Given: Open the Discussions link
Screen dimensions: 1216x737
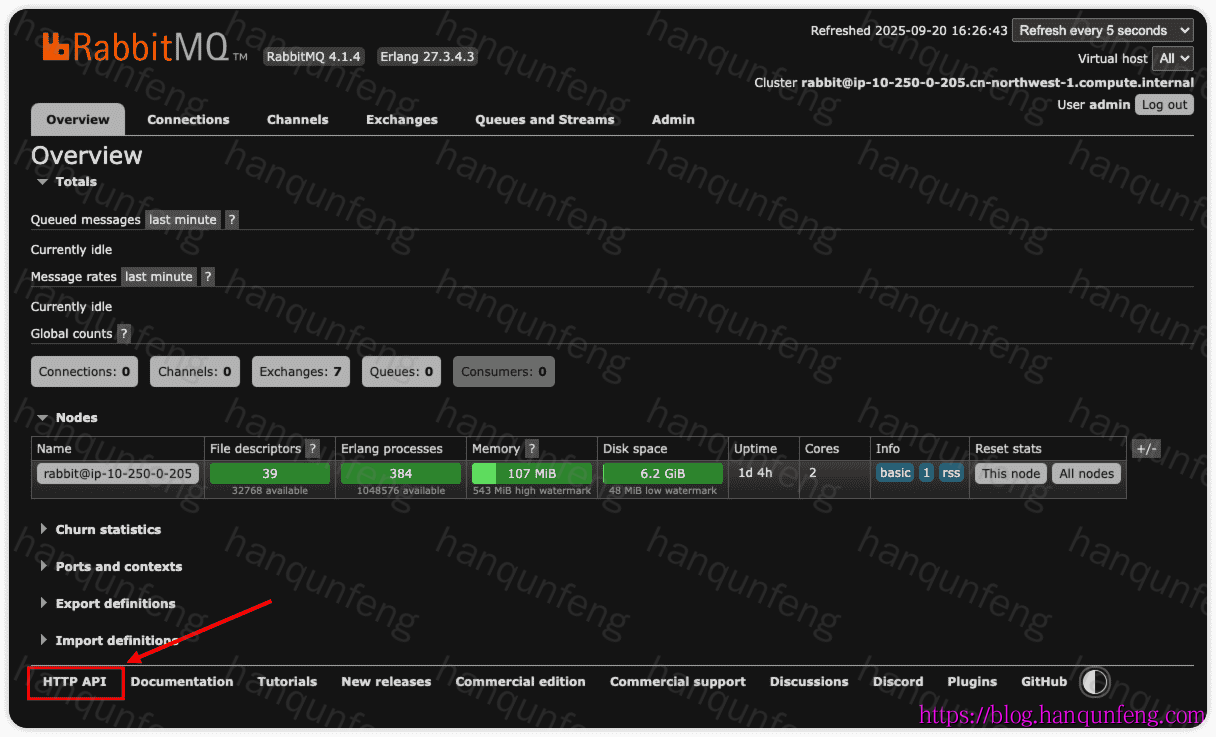Looking at the screenshot, I should (x=809, y=682).
